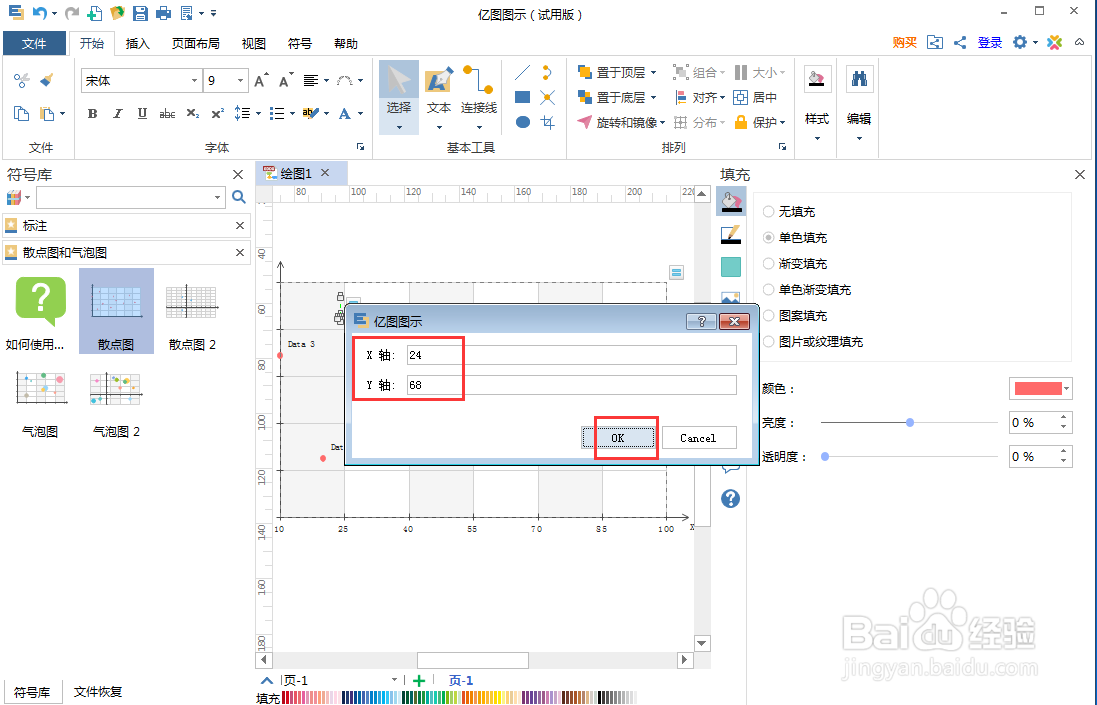Select the Line drawing tool
This screenshot has height=705, width=1097.
(x=522, y=72)
